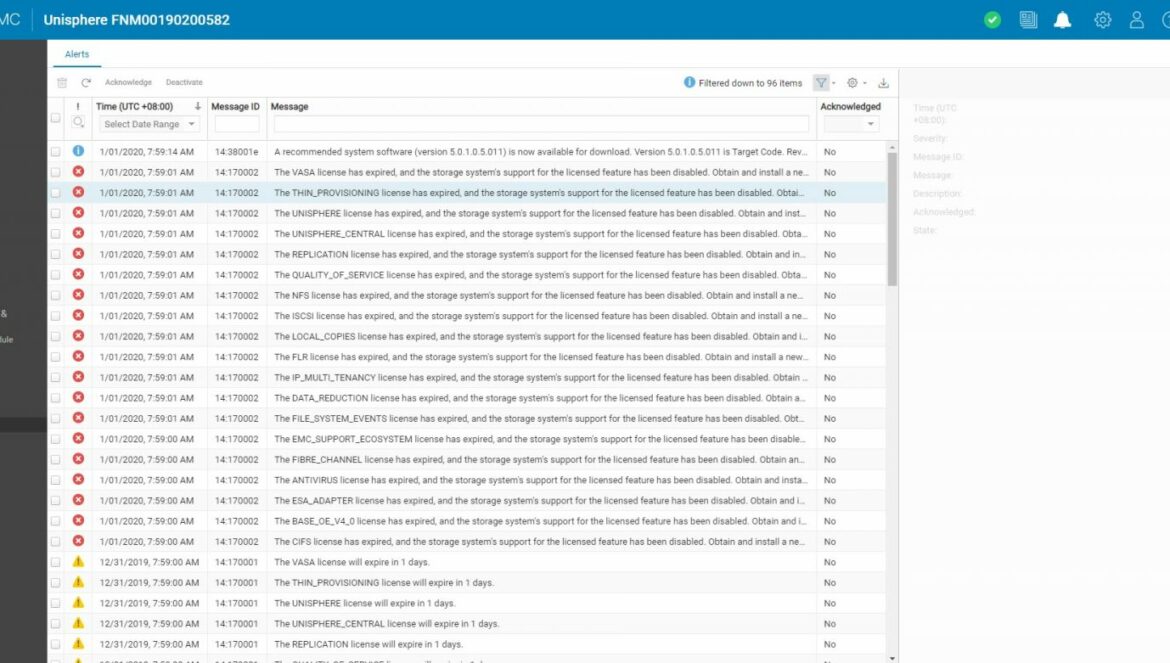
Task: Switch to the Alerts tab
Action: (x=77, y=54)
